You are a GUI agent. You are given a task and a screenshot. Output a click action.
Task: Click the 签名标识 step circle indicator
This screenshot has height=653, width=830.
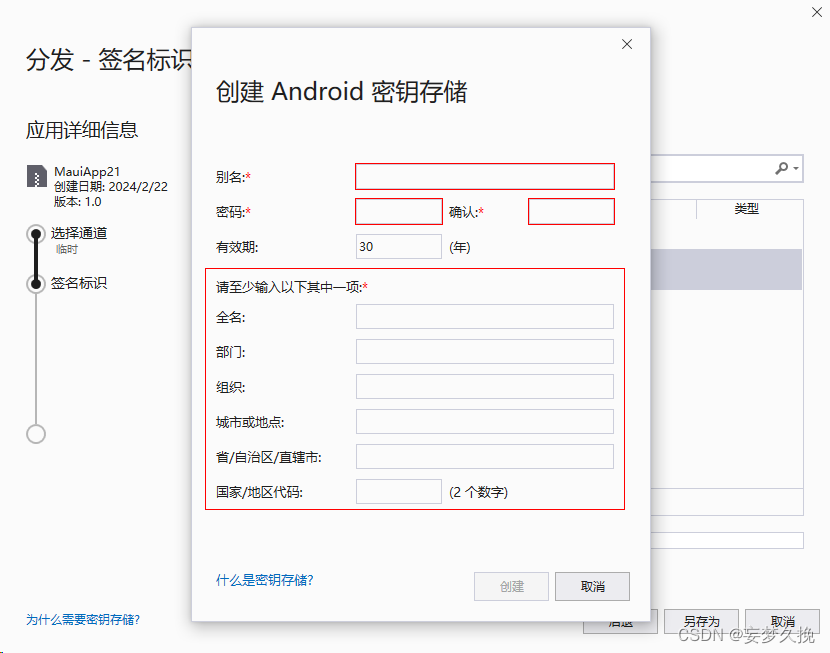click(36, 283)
